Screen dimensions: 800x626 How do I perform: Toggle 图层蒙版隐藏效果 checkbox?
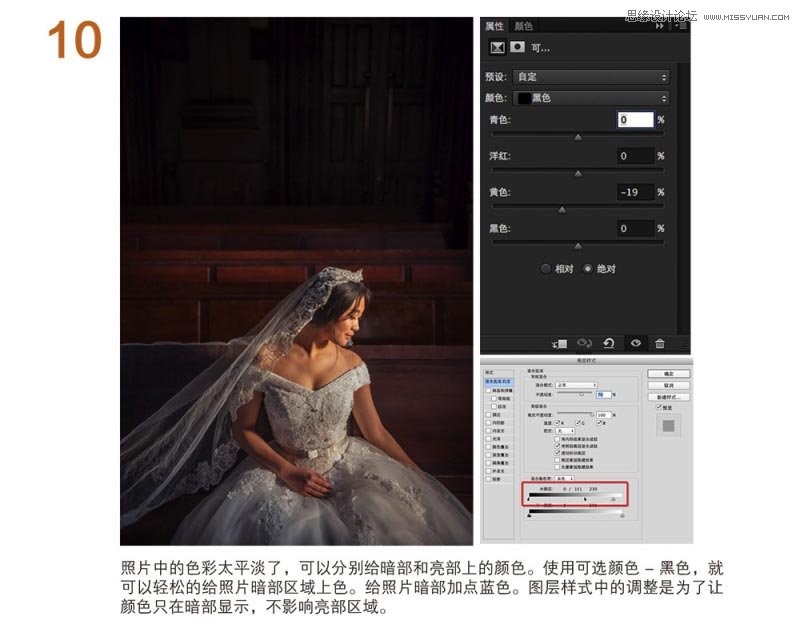557,460
